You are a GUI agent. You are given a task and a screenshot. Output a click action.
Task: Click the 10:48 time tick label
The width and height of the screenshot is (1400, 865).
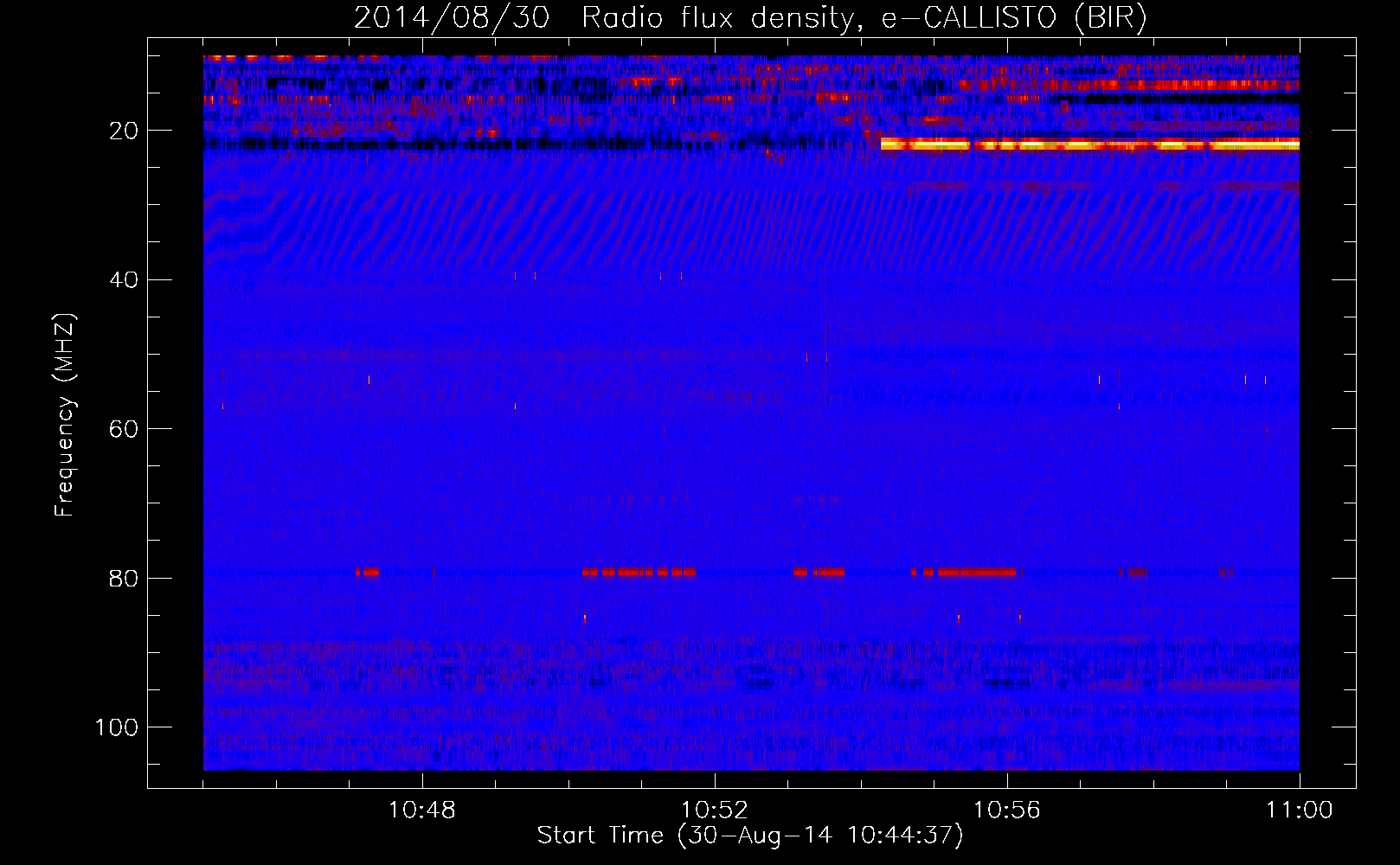(x=422, y=811)
